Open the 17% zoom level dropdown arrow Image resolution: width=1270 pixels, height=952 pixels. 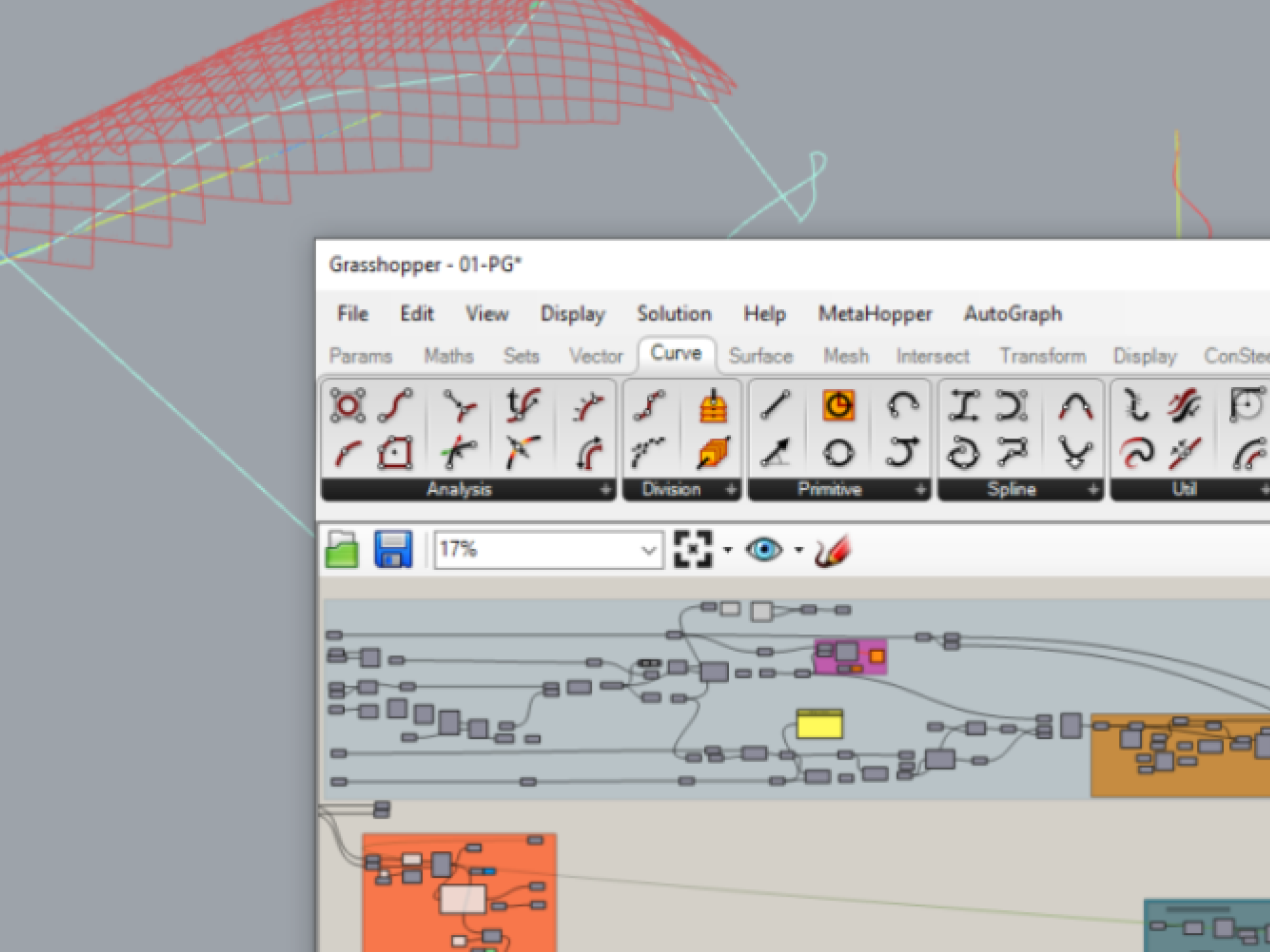tap(648, 550)
